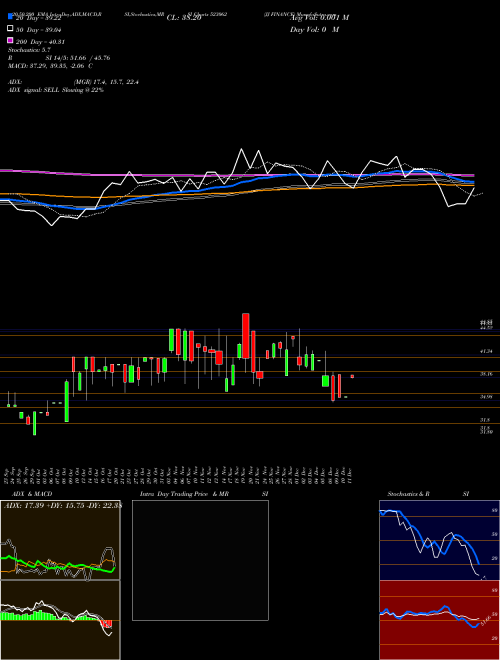Click the 38.16 price axis label
Image resolution: width=500 pixels, height=660 pixels.
[x=486, y=373]
